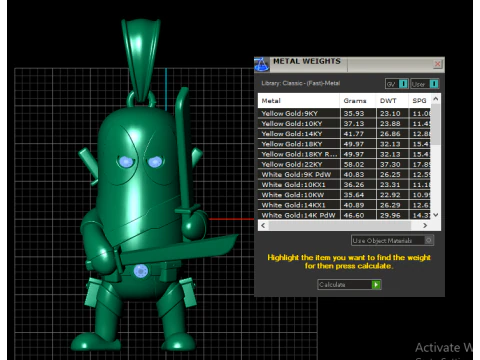Click the green Calculate arrow icon
Image resolution: width=480 pixels, height=360 pixels.
(376, 285)
